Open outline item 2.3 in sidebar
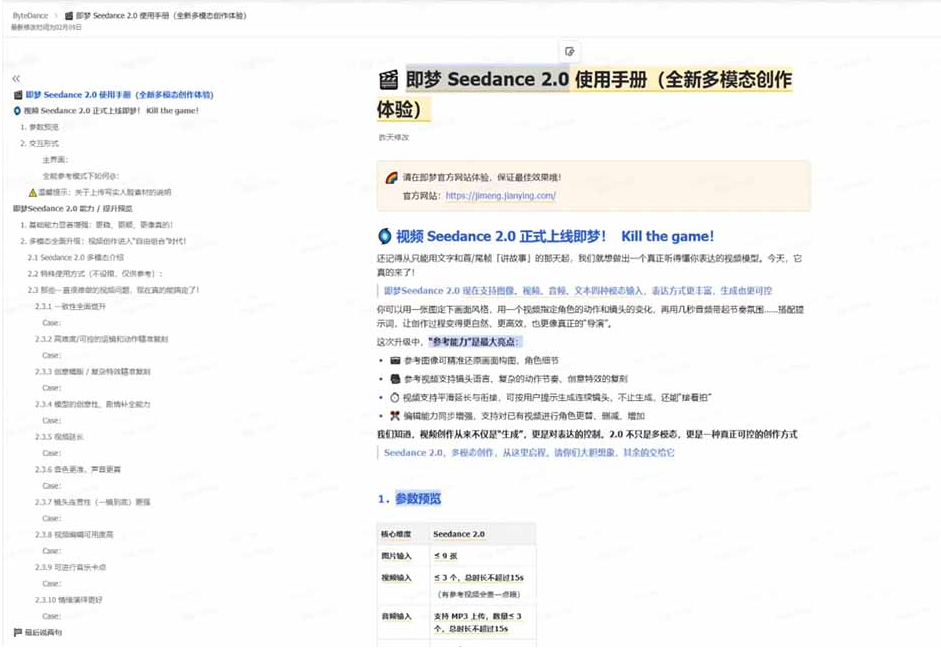The width and height of the screenshot is (941, 654). coord(113,290)
